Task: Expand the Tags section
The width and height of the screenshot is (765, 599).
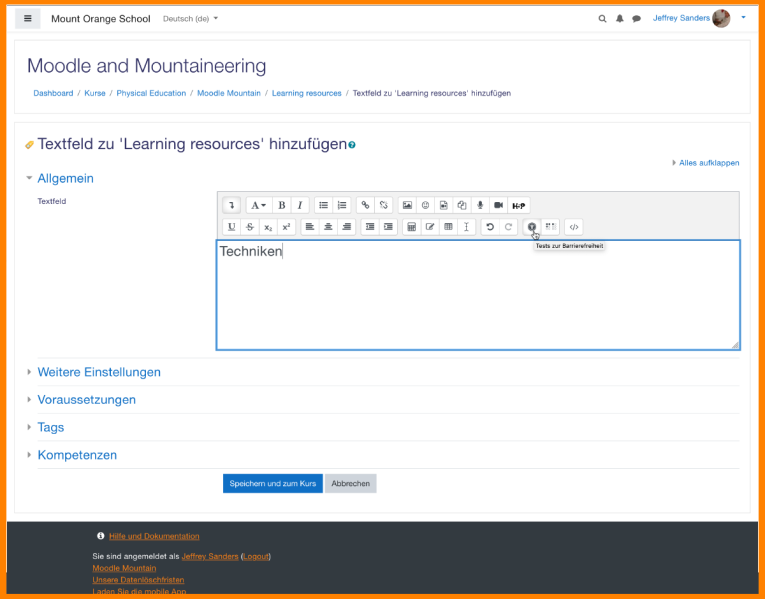Action: pyautogui.click(x=51, y=427)
